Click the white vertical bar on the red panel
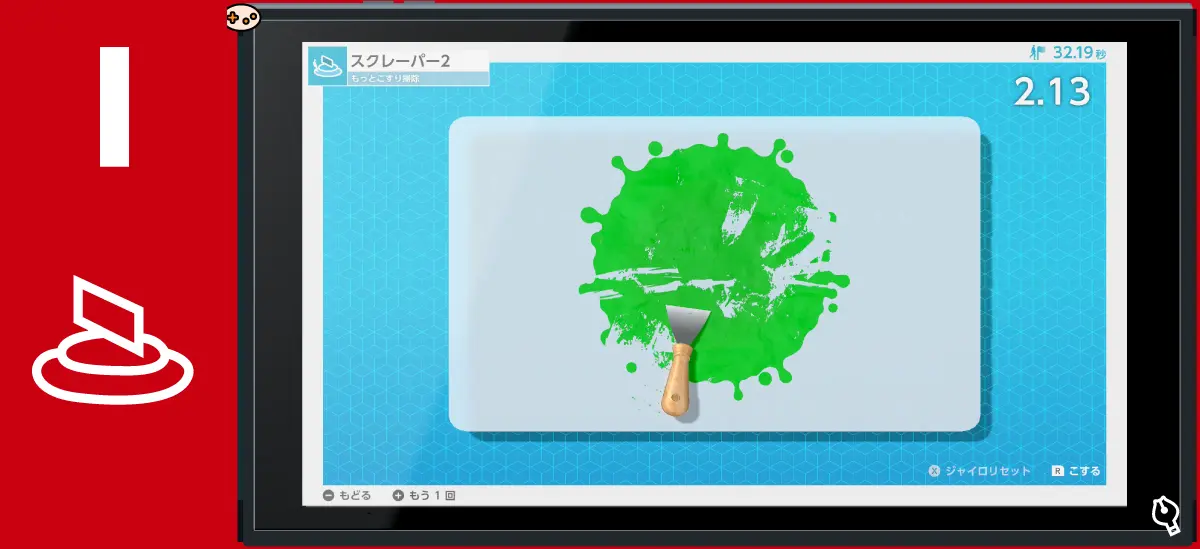Viewport: 1200px width, 549px height. (116, 106)
